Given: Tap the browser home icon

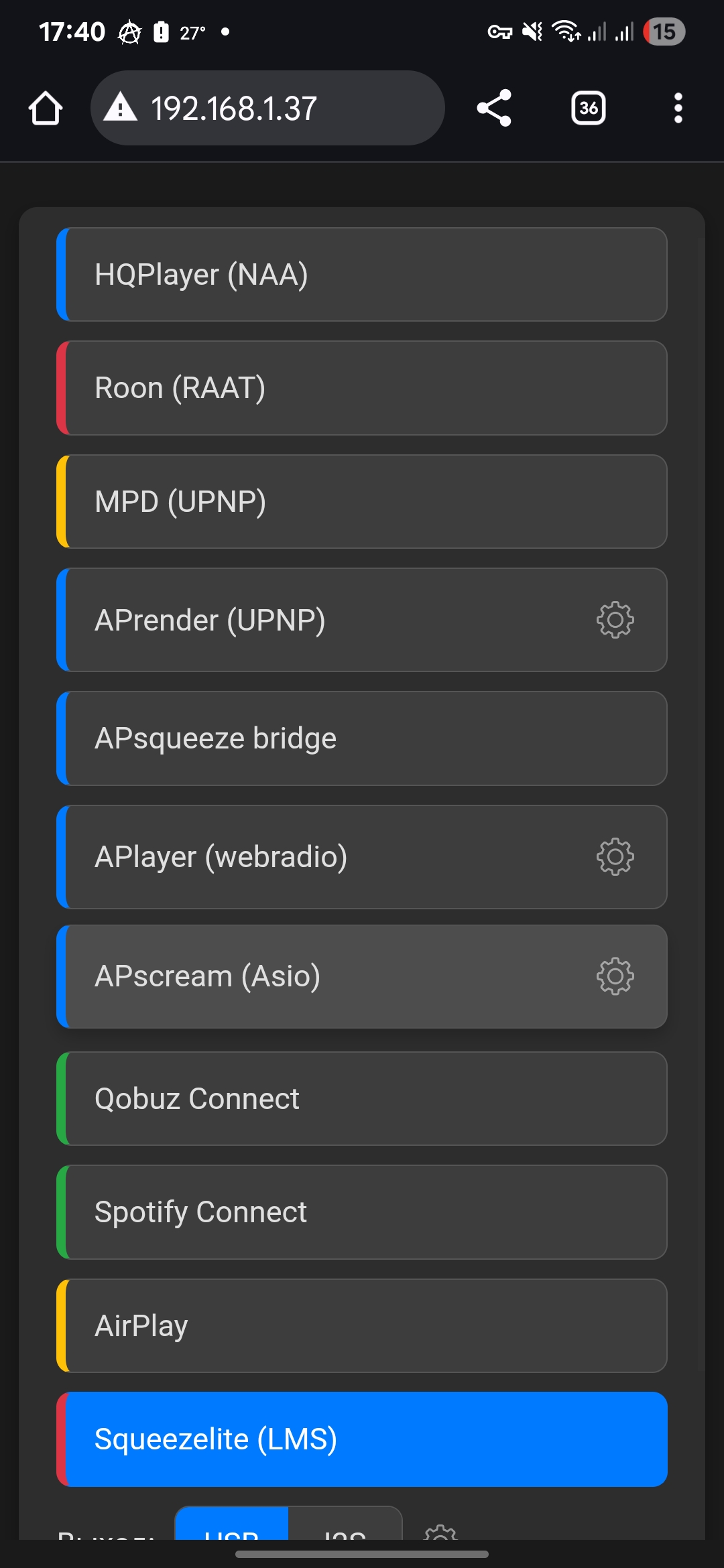Looking at the screenshot, I should coord(46,108).
